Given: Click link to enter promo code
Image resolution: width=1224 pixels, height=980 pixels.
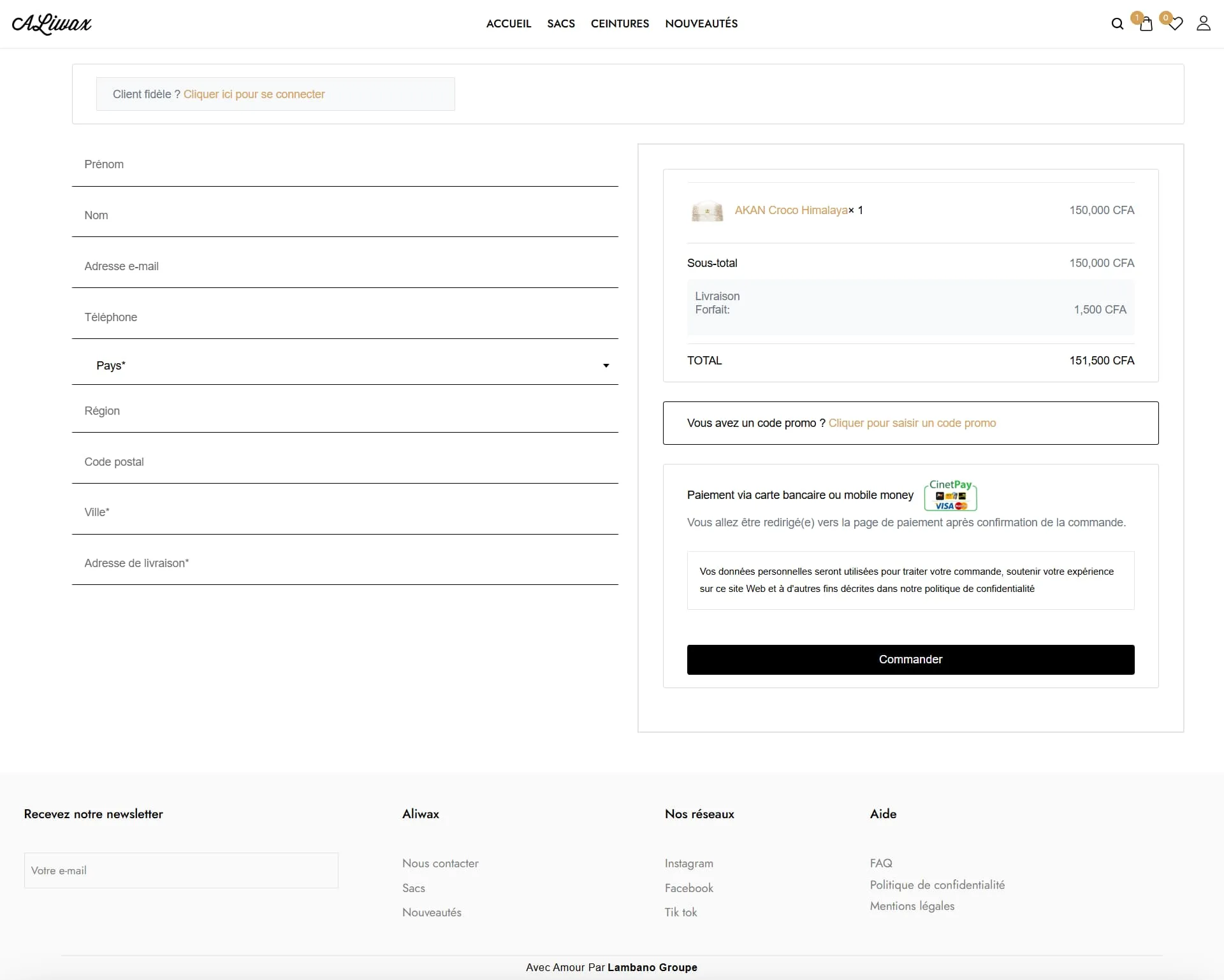Looking at the screenshot, I should click(912, 423).
